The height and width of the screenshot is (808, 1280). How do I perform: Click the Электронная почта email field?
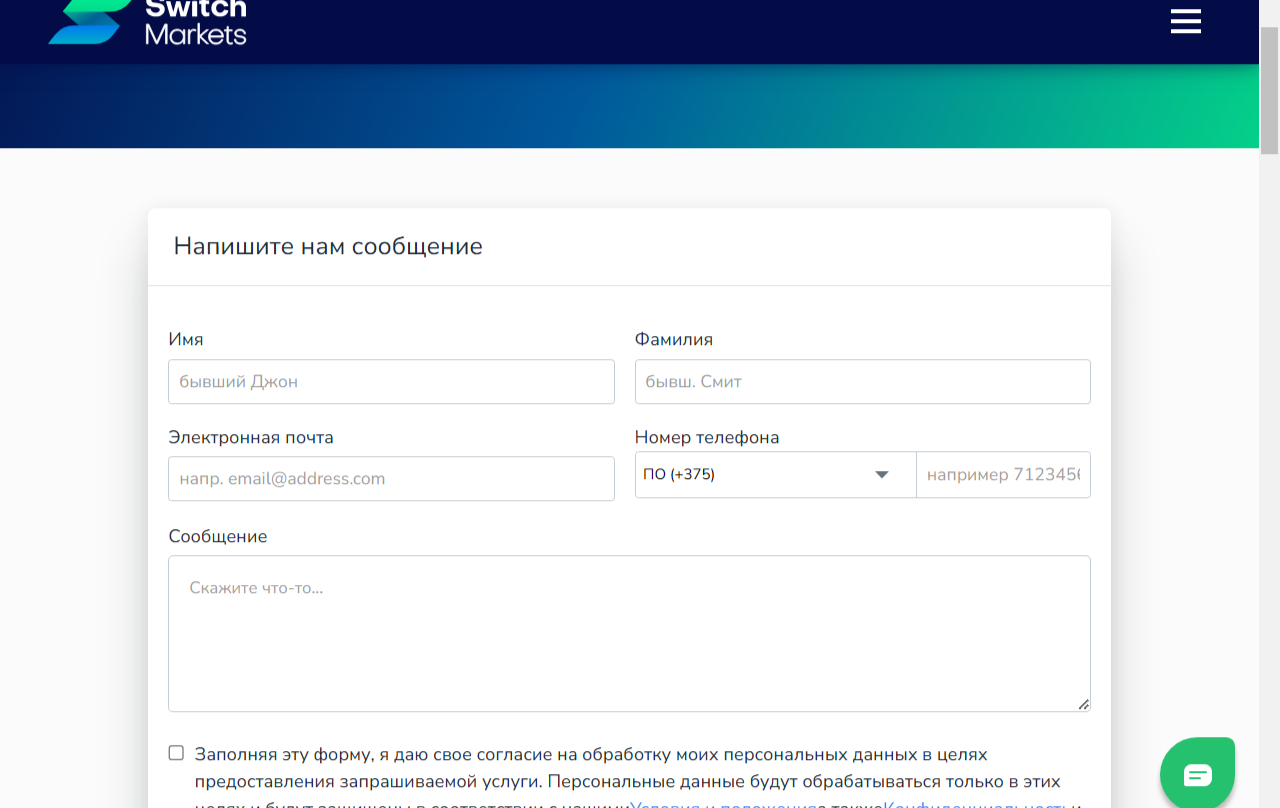(x=391, y=479)
